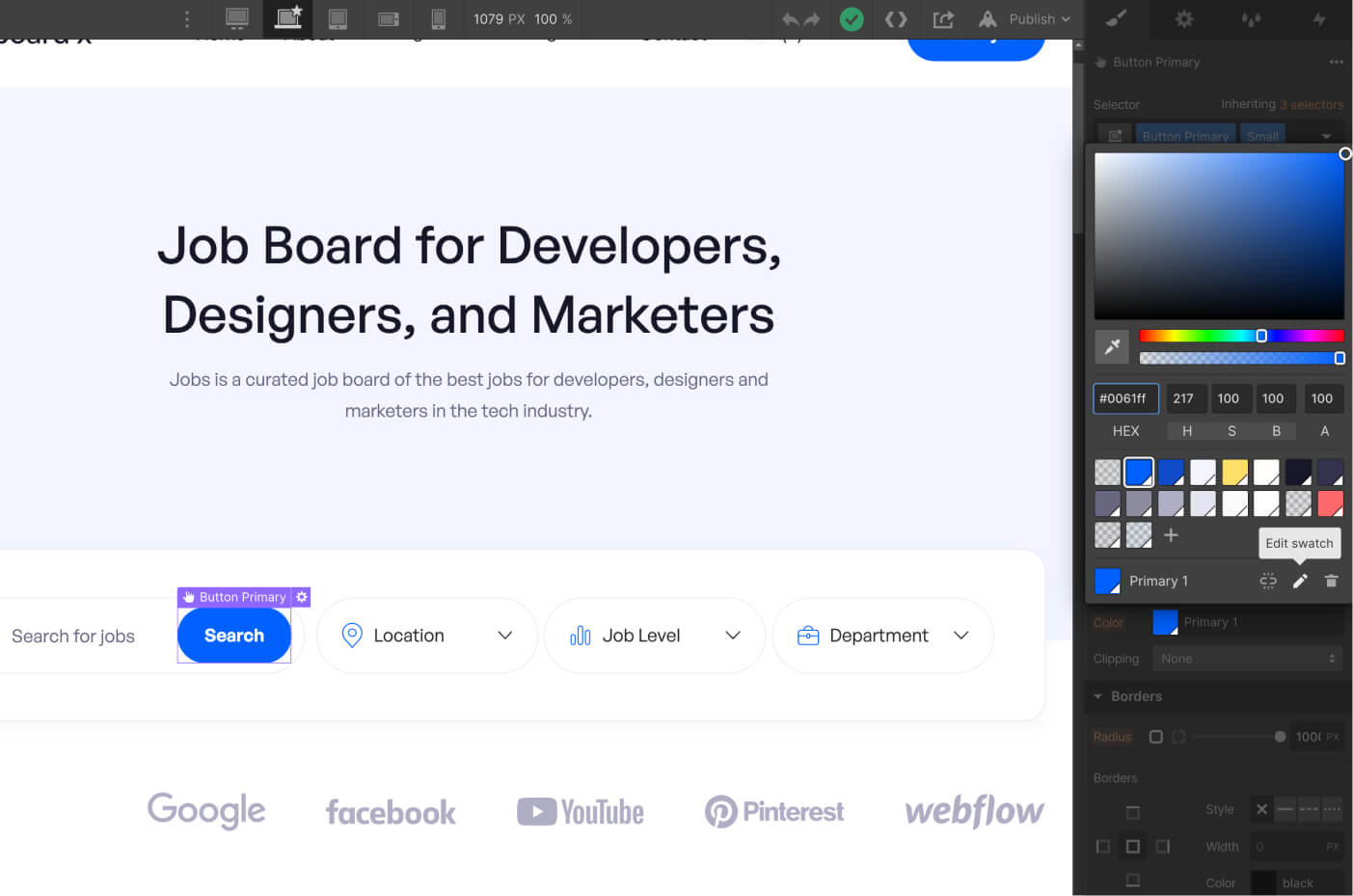Select the dashed border style

click(x=1310, y=809)
